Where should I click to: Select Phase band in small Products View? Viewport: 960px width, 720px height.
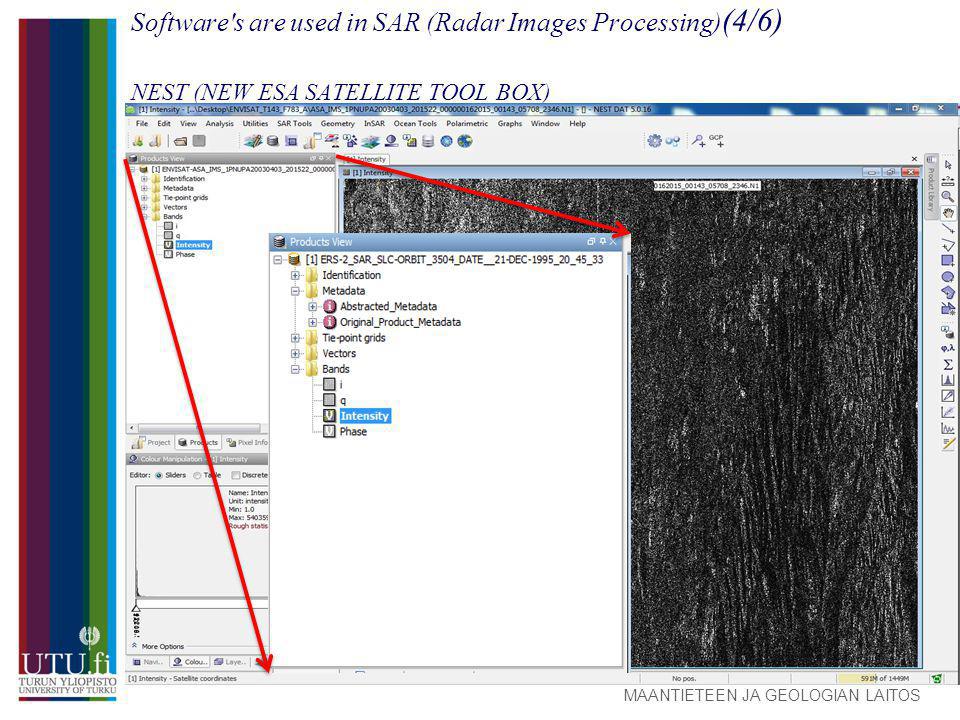185,254
